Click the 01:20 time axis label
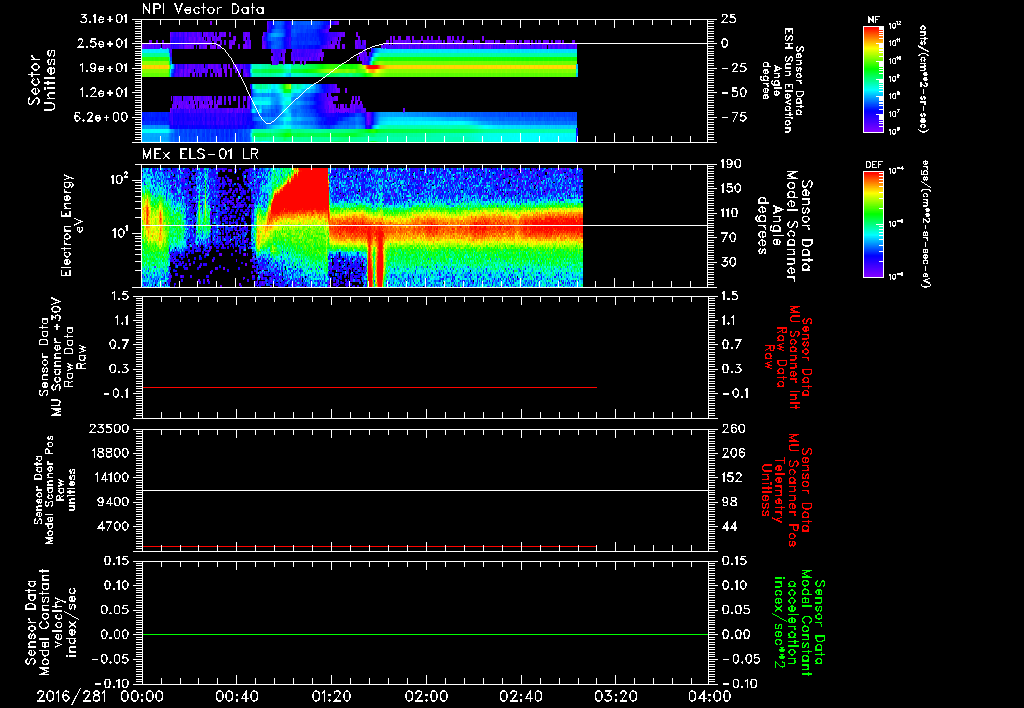 coord(331,696)
